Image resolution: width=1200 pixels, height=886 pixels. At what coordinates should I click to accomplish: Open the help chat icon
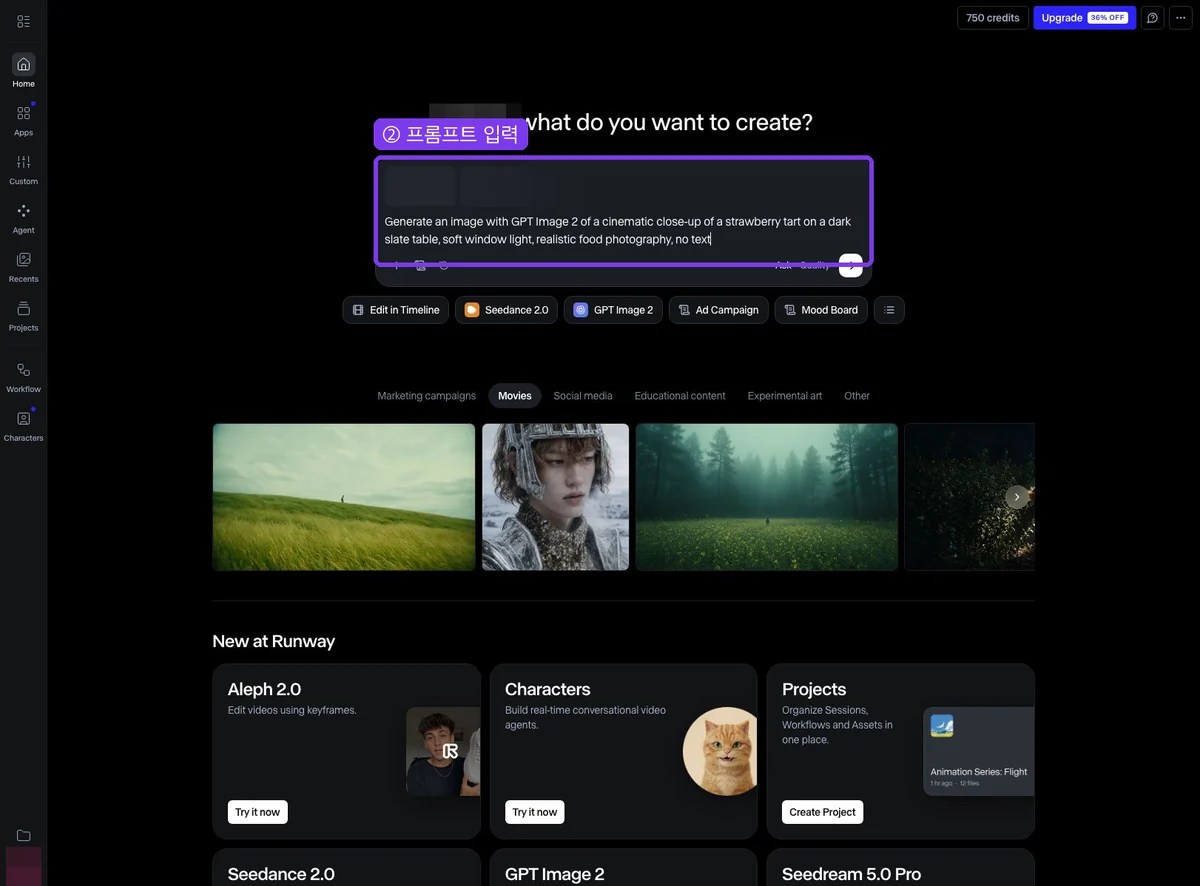[x=1152, y=18]
